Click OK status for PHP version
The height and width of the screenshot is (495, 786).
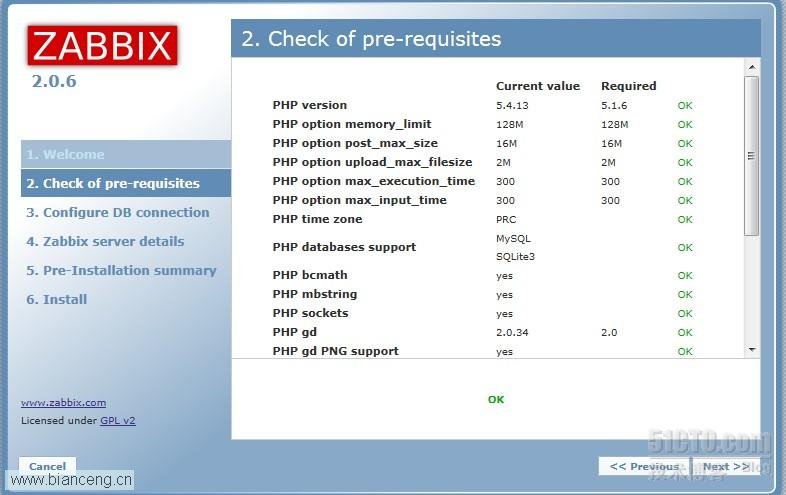pos(685,106)
